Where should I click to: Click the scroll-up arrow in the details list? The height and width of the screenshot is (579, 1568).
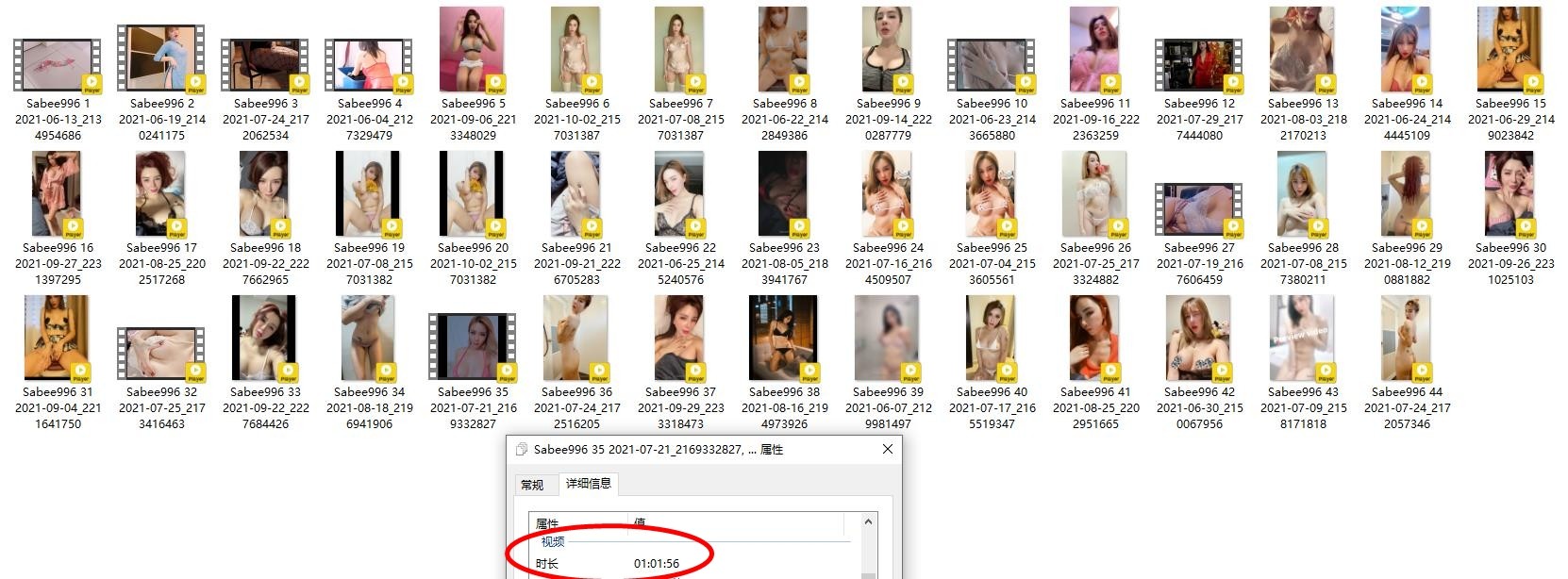tap(869, 521)
